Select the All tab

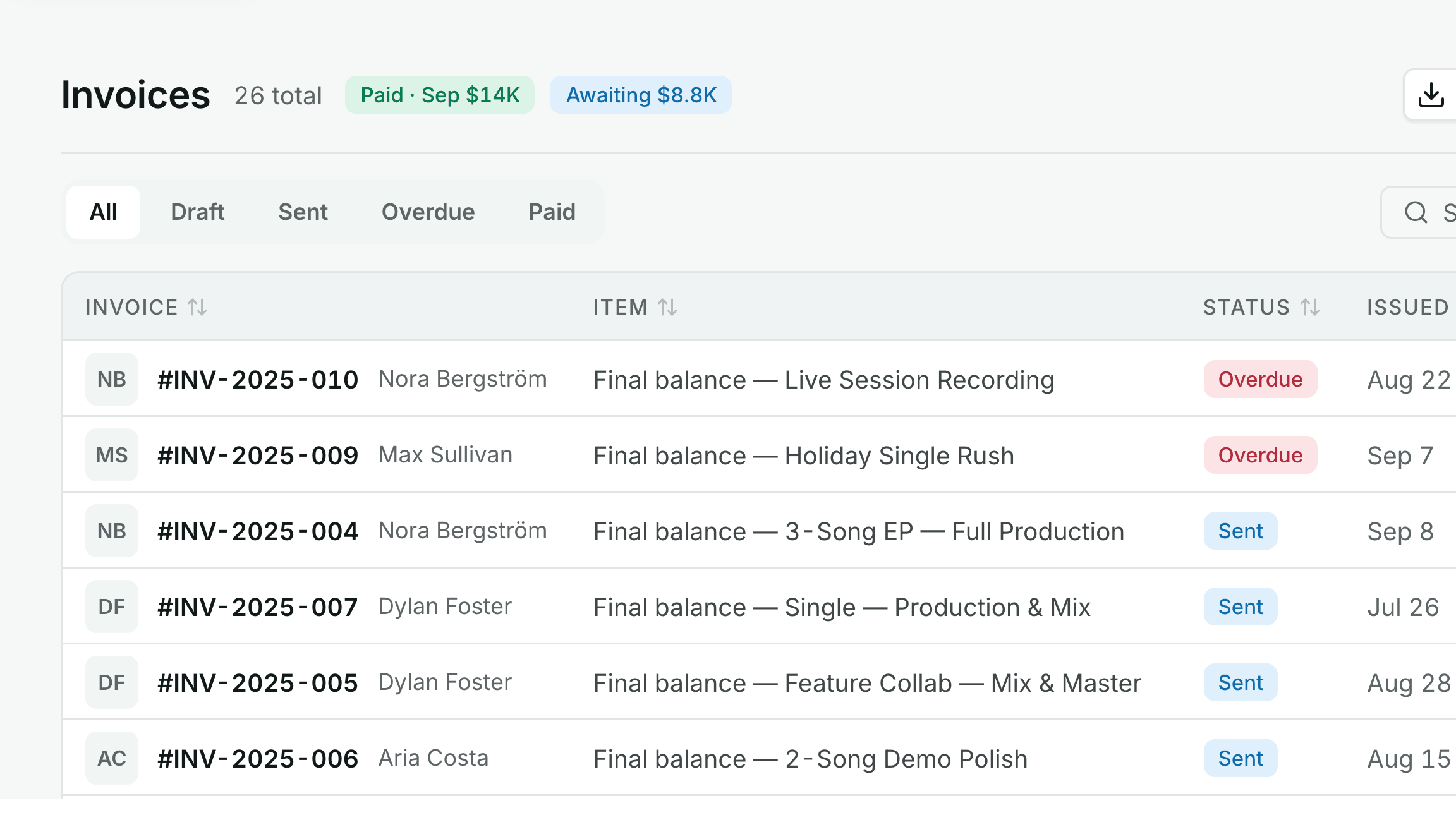coord(103,212)
